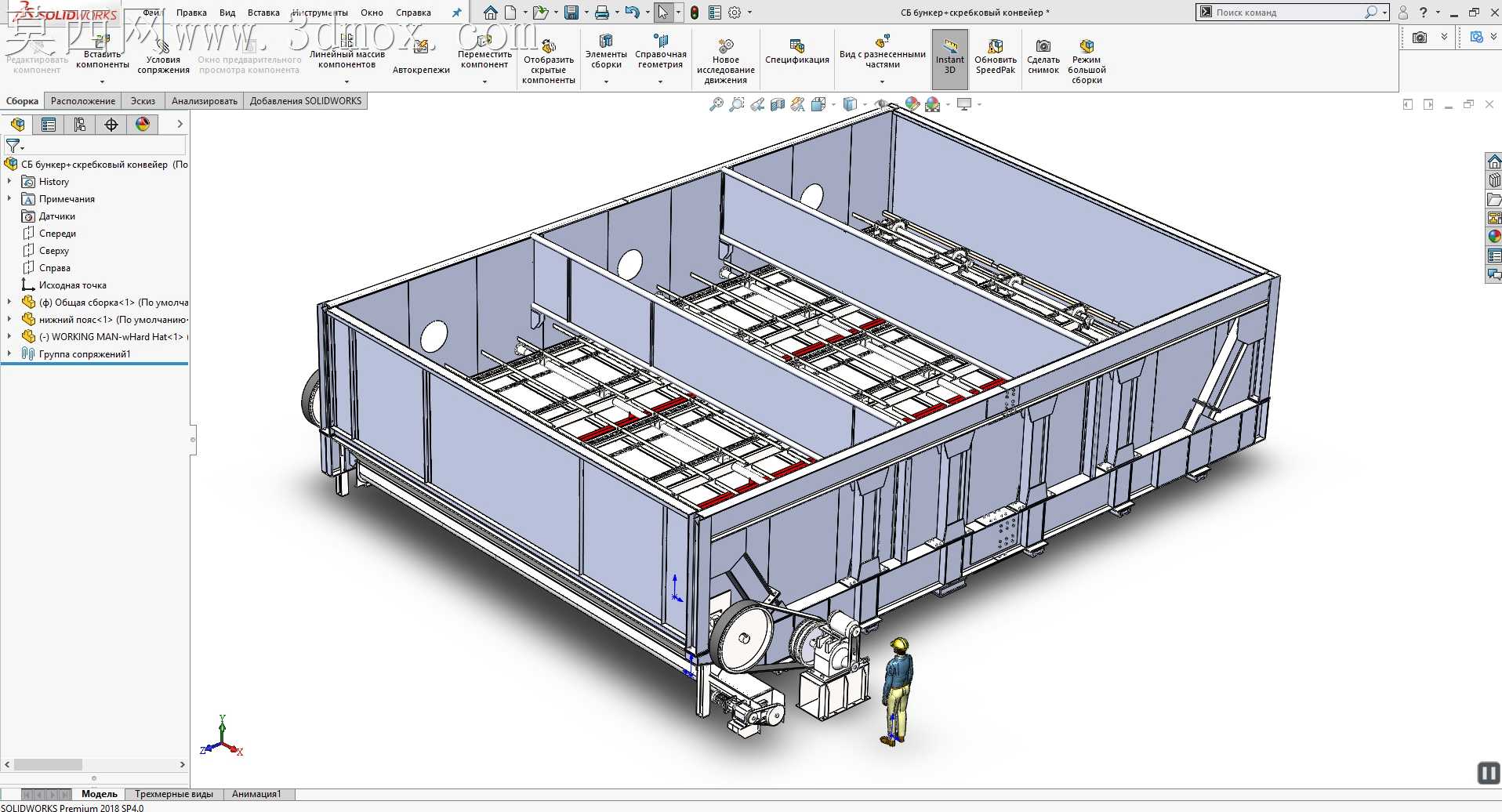The width and height of the screenshot is (1502, 812).
Task: Expand the WORKING MAN-wHard Hat<1> component
Action: coord(9,337)
